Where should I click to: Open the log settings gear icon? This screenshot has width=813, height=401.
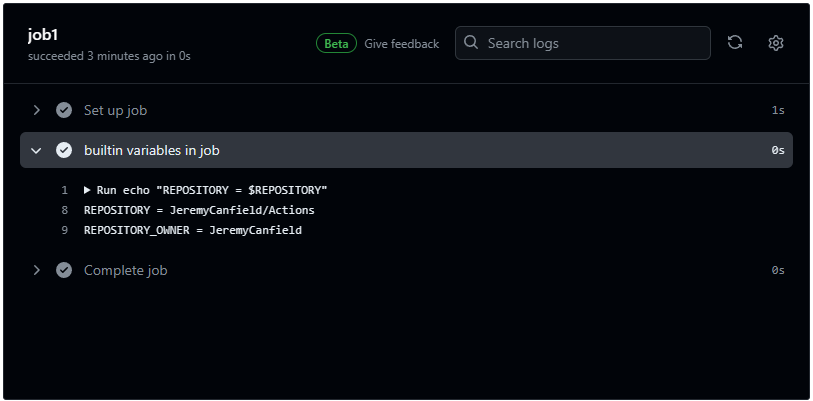click(776, 43)
